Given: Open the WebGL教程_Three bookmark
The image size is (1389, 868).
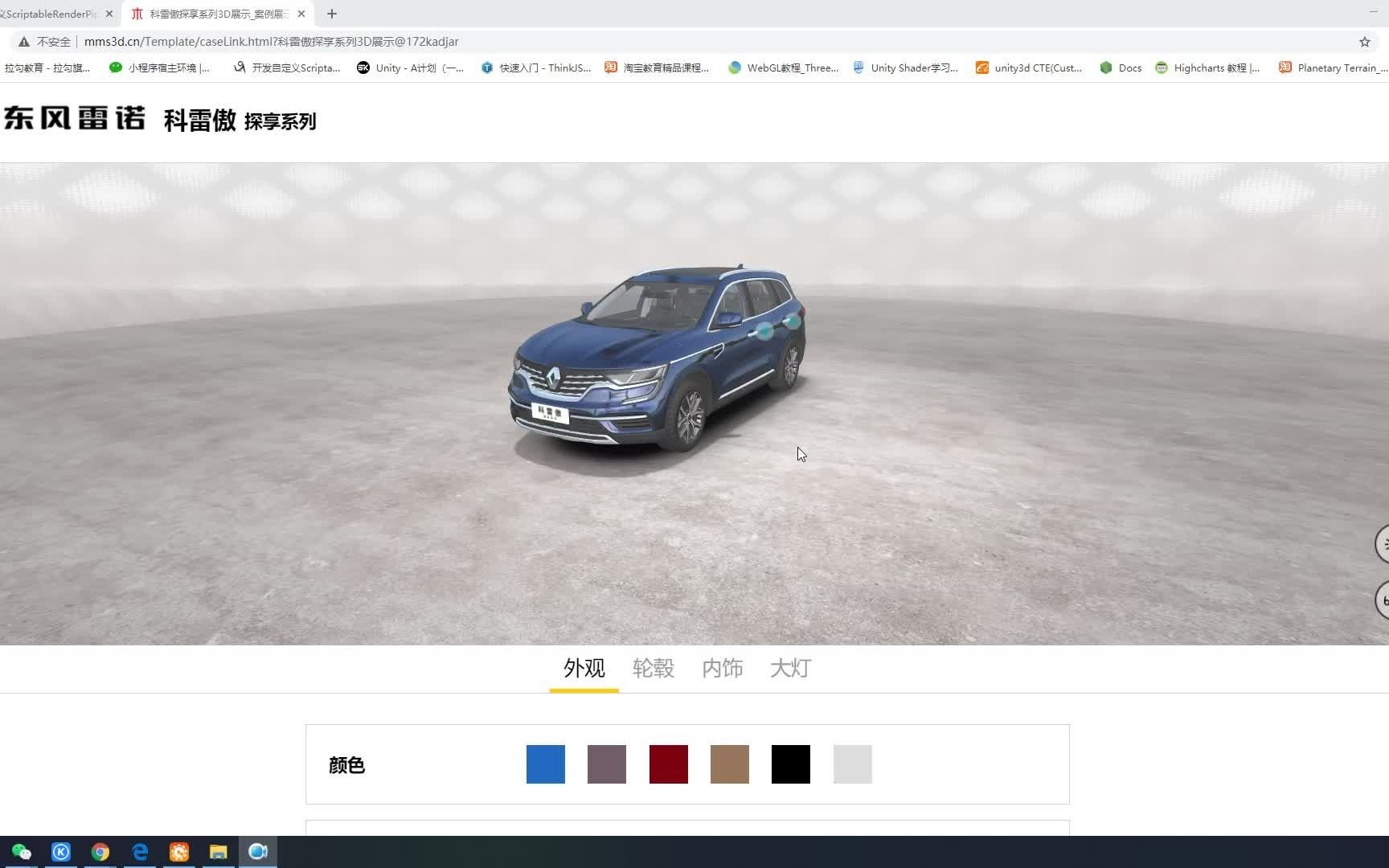Looking at the screenshot, I should [784, 68].
